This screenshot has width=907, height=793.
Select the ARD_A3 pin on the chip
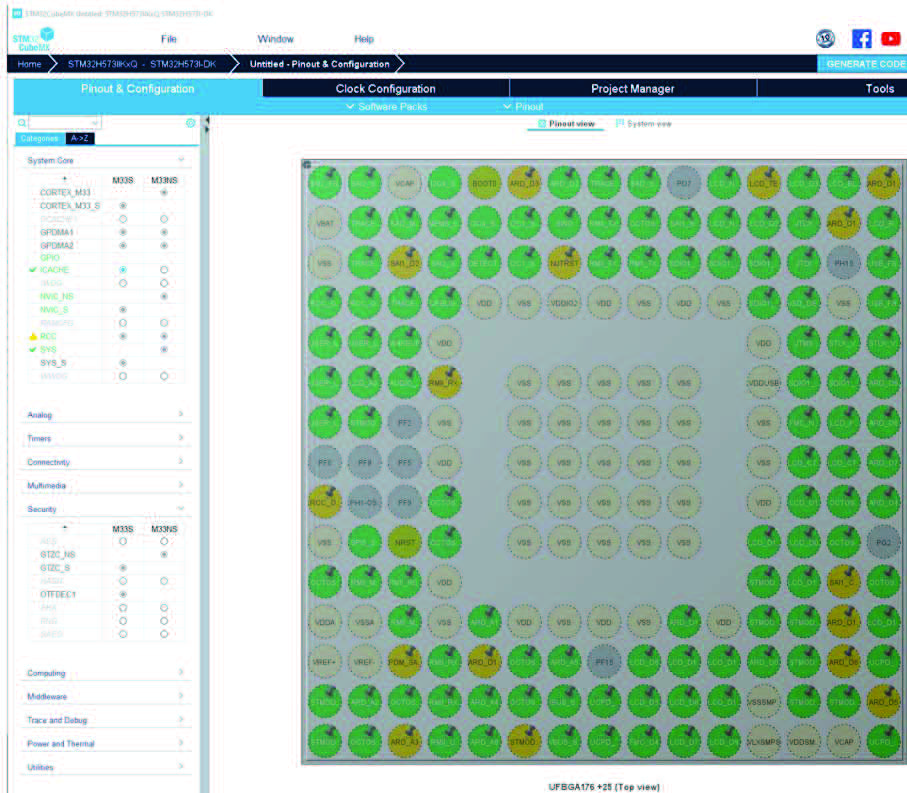pyautogui.click(x=404, y=742)
